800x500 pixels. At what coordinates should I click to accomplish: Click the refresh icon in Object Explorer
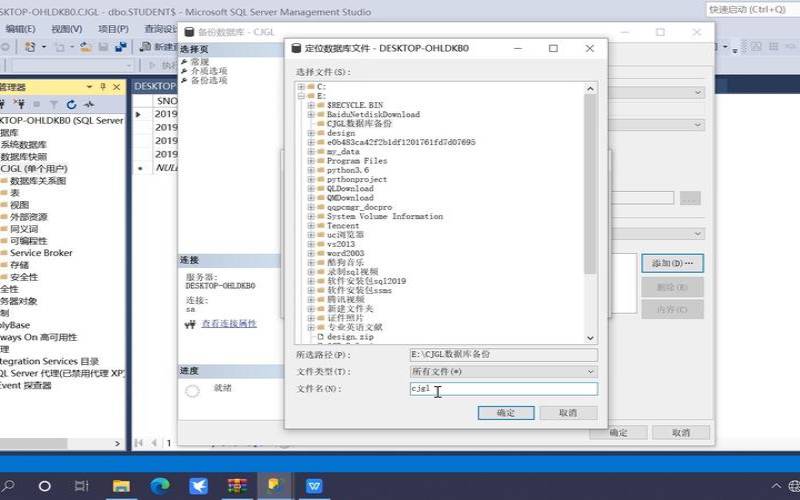71,104
